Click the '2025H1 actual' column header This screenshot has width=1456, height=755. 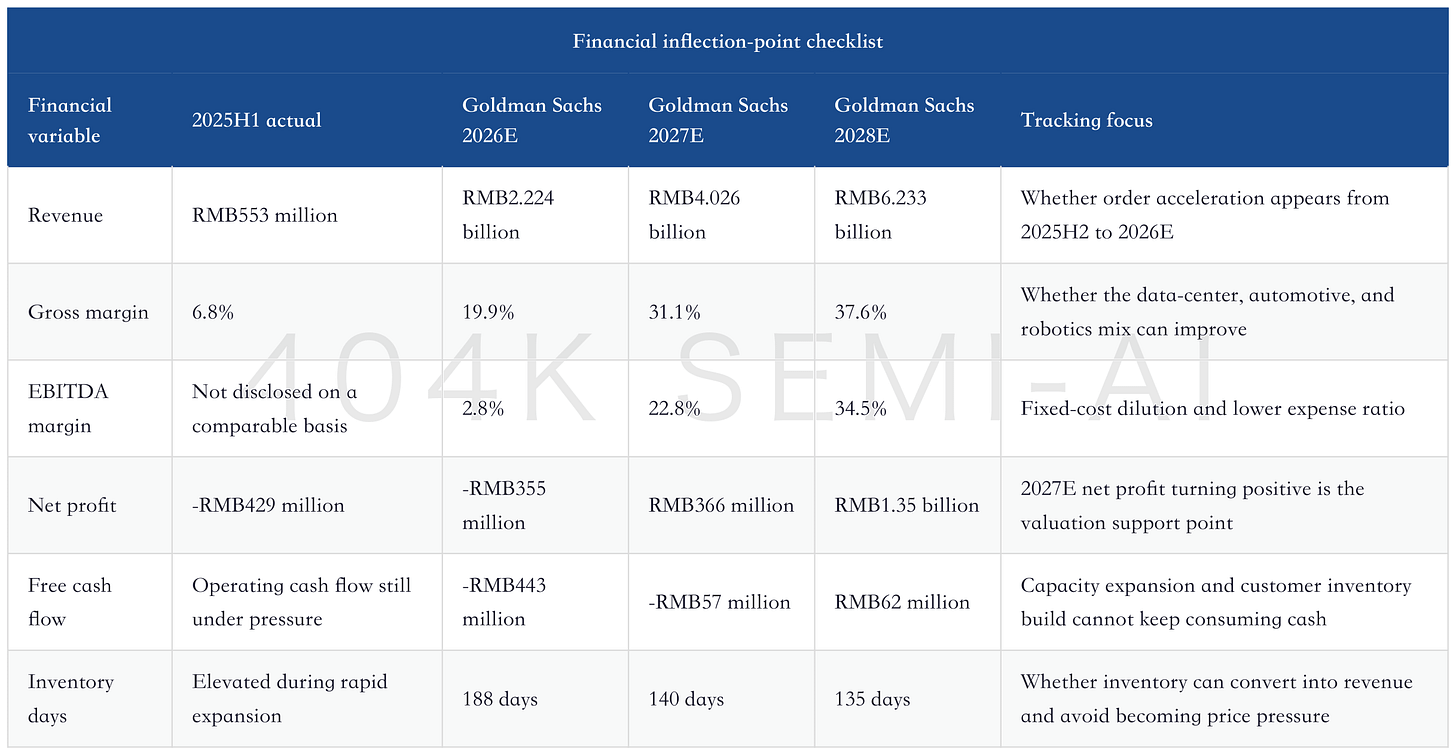pyautogui.click(x=257, y=120)
